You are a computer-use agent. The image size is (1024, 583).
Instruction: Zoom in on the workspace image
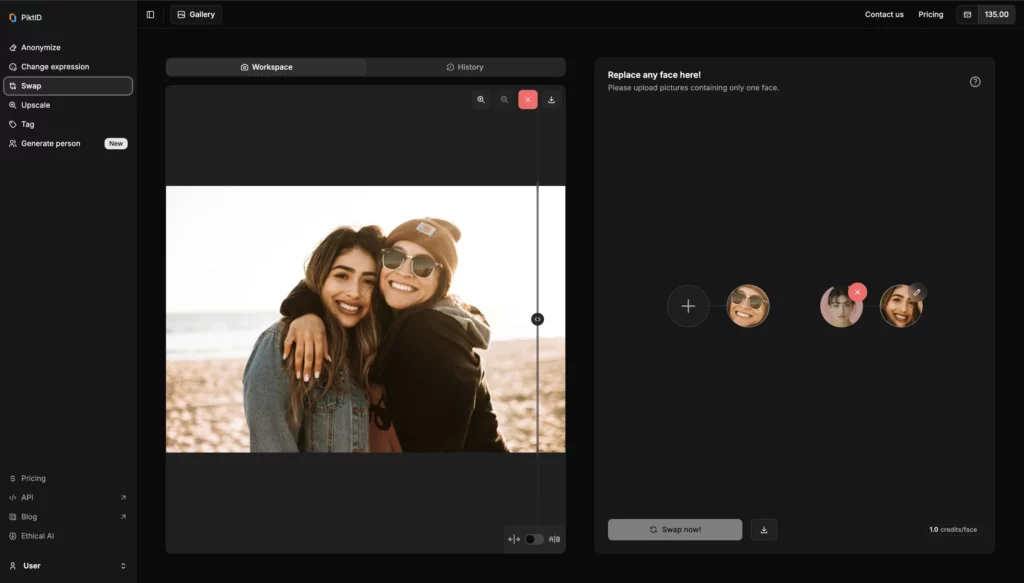coord(481,100)
